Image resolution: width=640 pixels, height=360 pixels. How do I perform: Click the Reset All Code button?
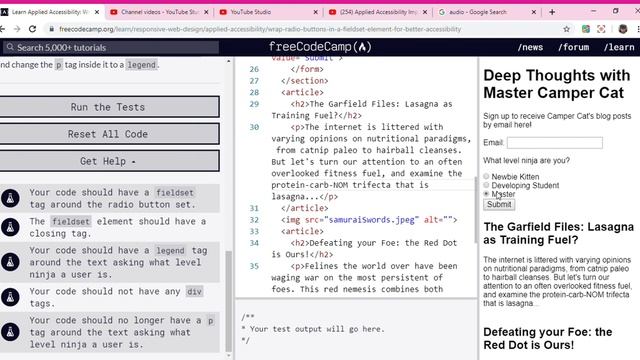pyautogui.click(x=109, y=134)
